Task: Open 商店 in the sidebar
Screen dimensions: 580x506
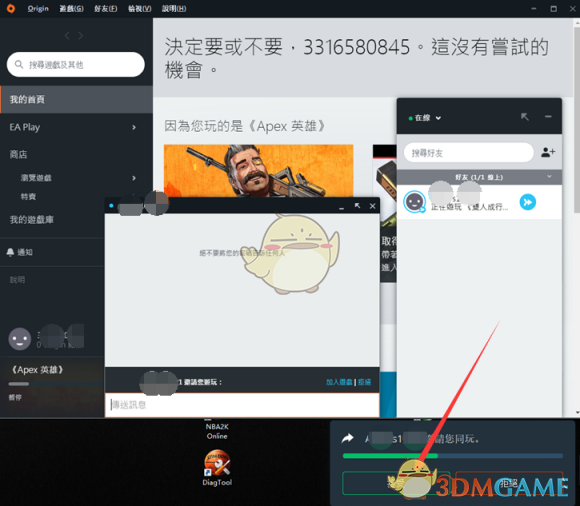Action: pyautogui.click(x=18, y=154)
